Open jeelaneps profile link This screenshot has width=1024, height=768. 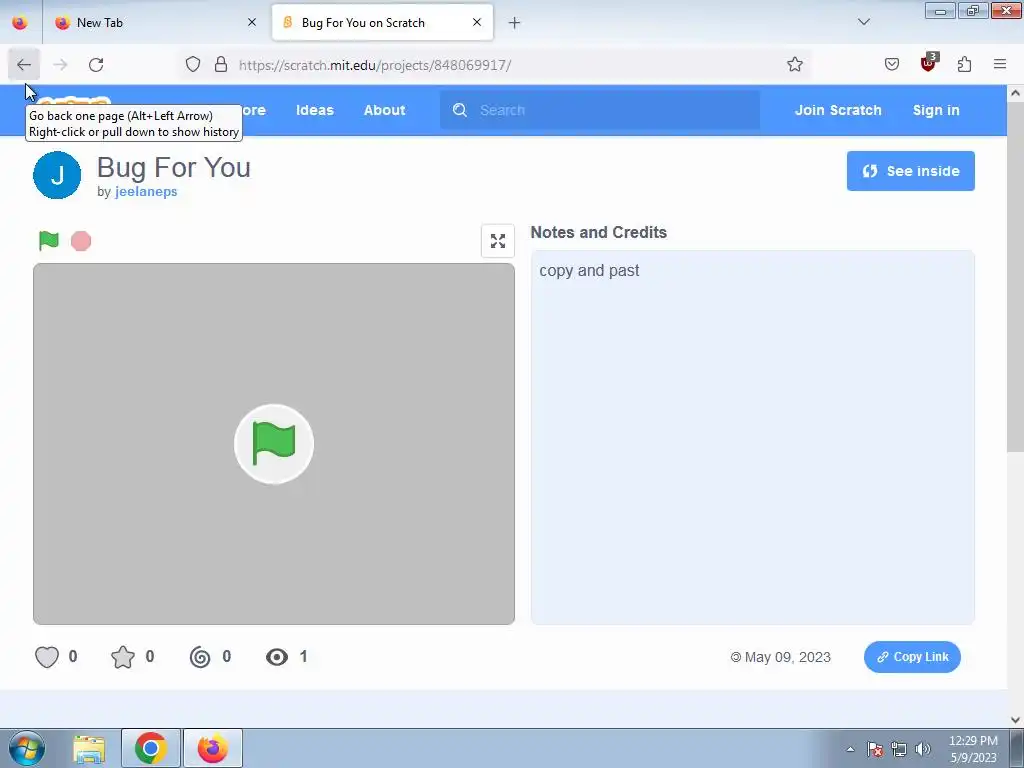pos(146,191)
